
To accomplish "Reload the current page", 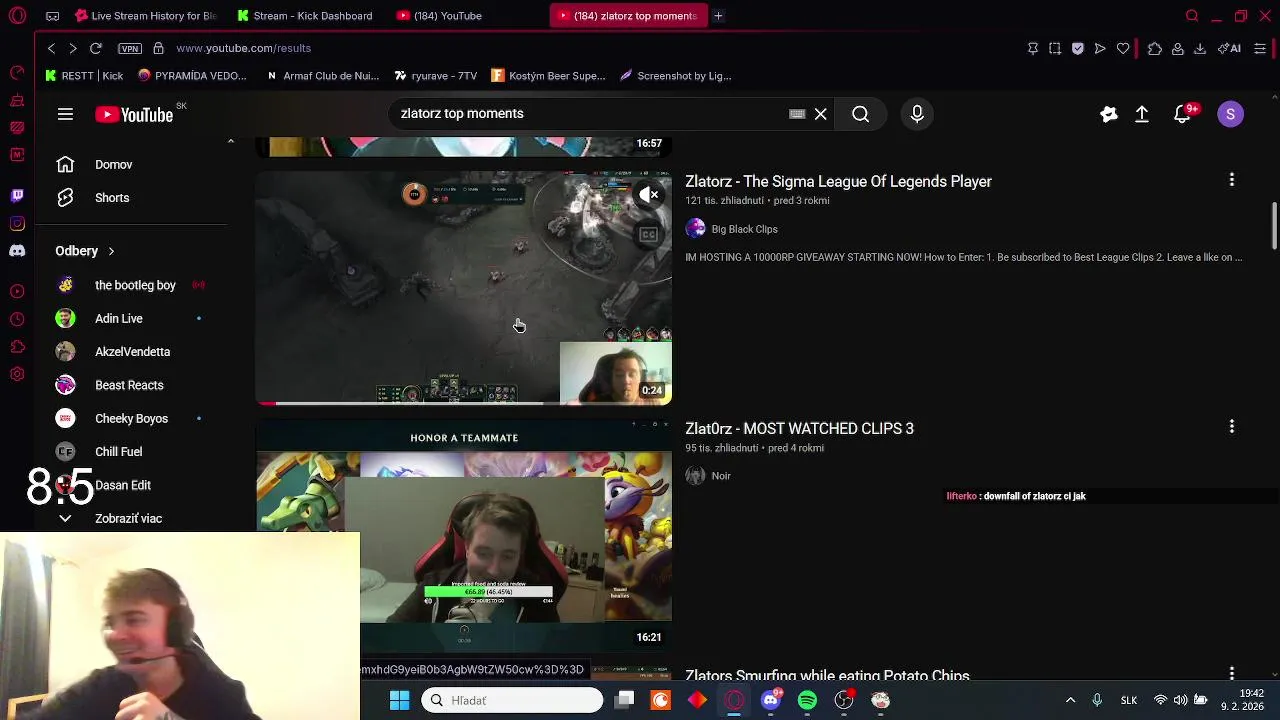I will pyautogui.click(x=96, y=48).
